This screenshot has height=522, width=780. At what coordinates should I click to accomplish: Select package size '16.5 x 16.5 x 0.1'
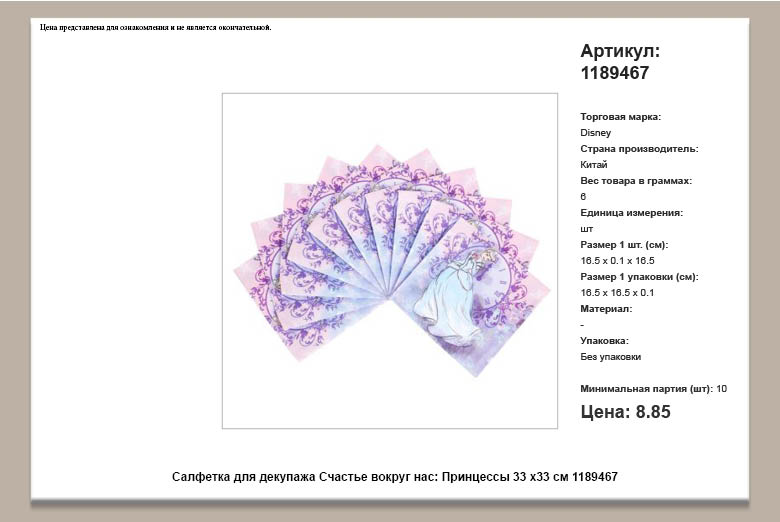[617, 293]
